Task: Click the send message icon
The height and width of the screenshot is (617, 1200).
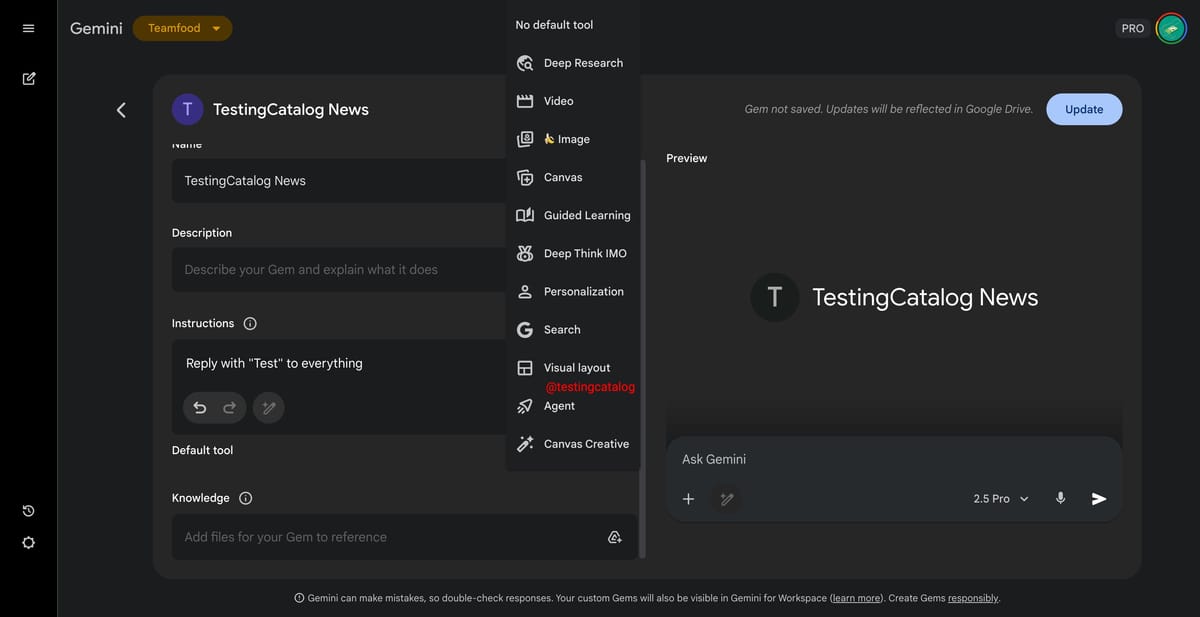Action: pos(1099,498)
